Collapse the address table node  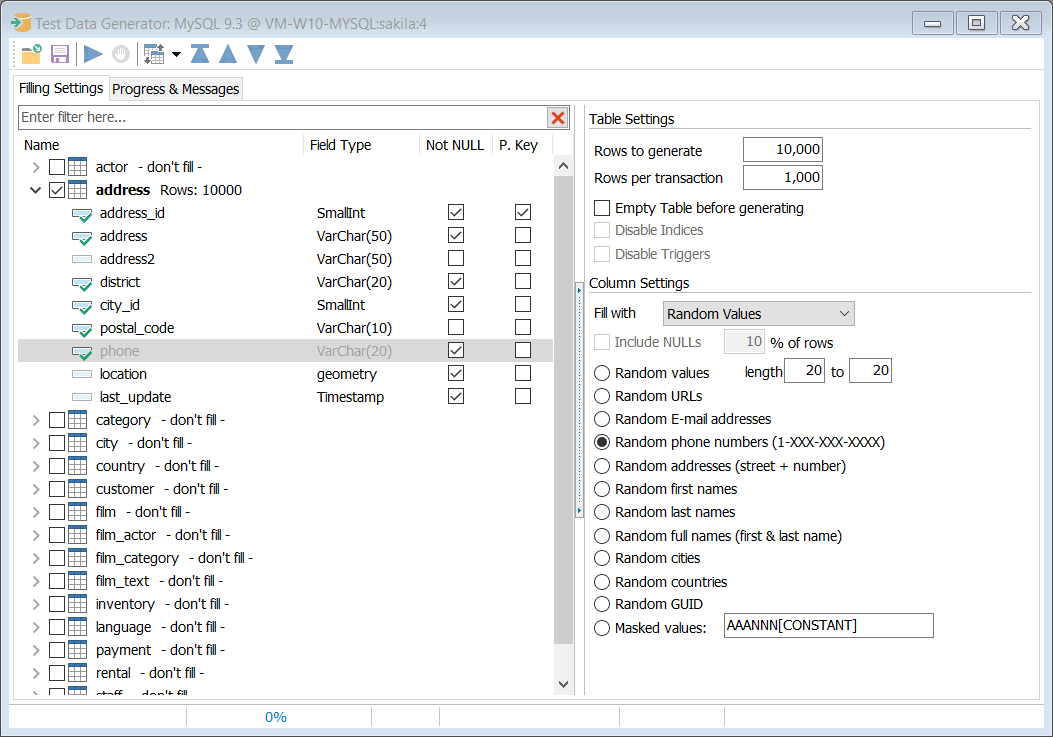pyautogui.click(x=35, y=189)
